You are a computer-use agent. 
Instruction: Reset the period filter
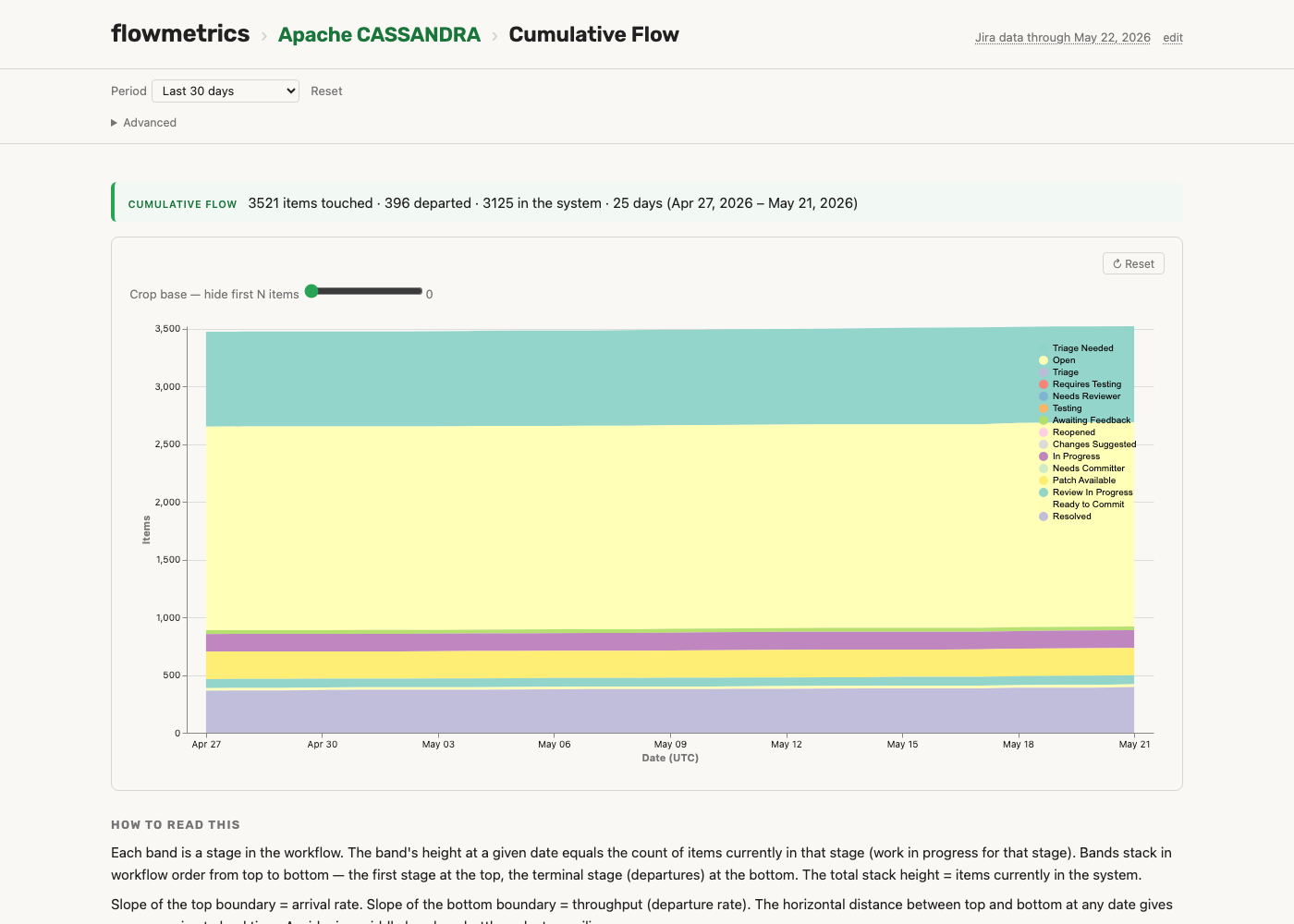[x=326, y=91]
